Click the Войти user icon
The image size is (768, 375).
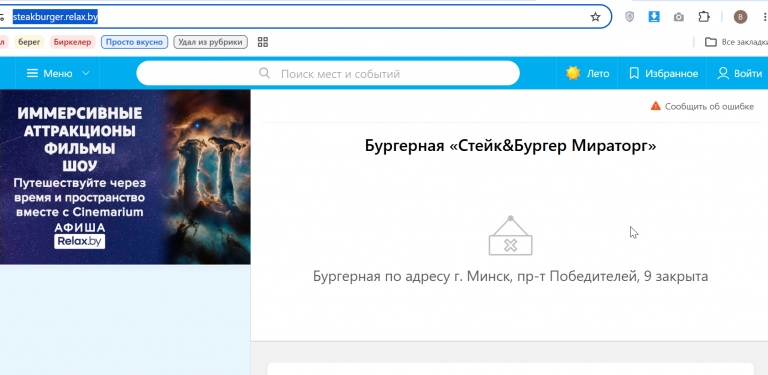click(x=723, y=73)
